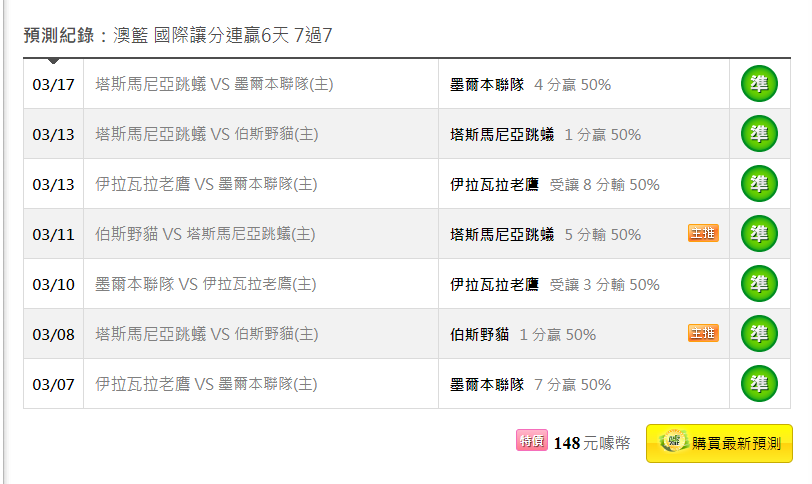This screenshot has height=484, width=812.
Task: Open the 03/13 塔斯馬尼亞跳蟻 VS 伯斯野貓 match
Action: [207, 135]
